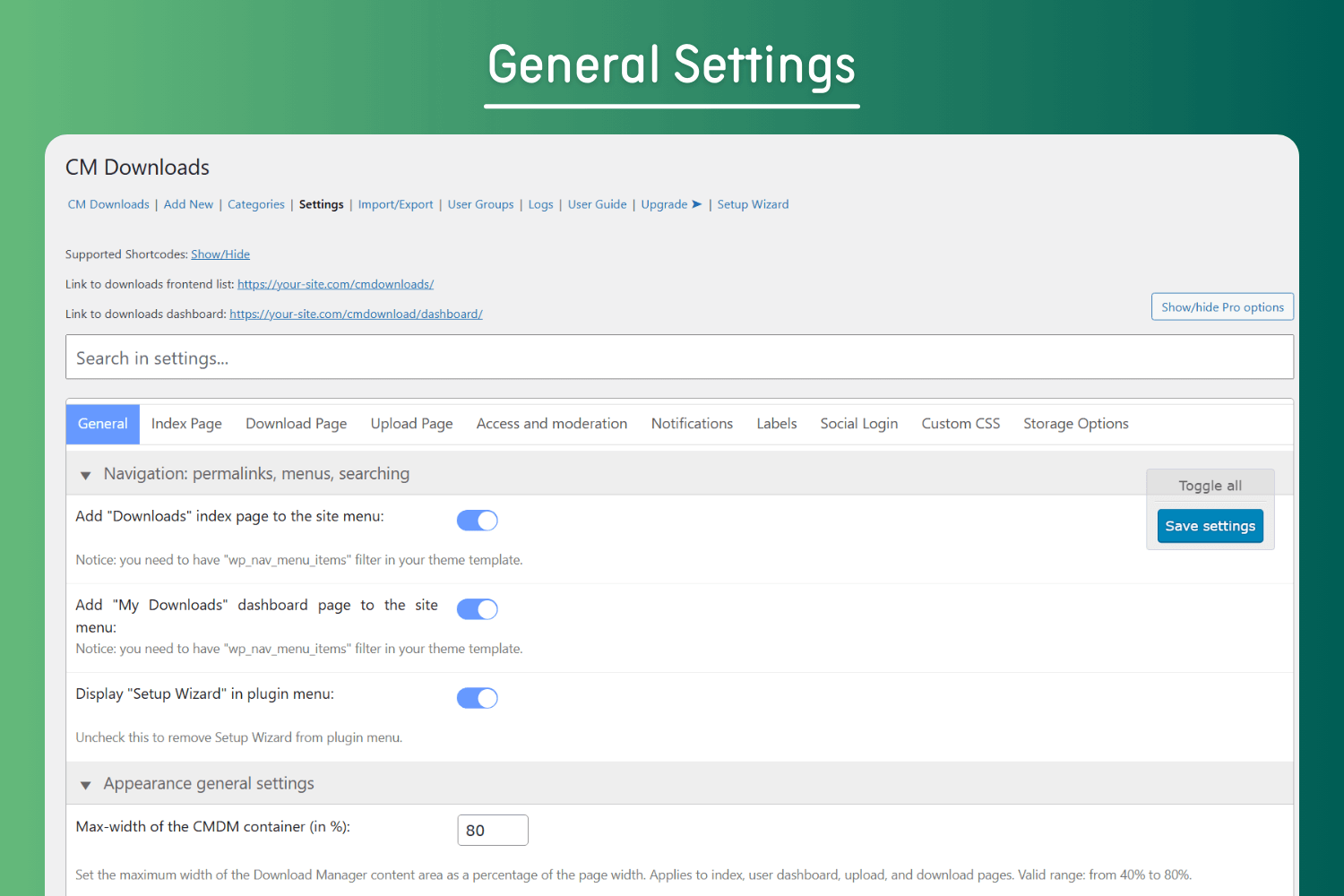
Task: Toggle Add "Downloads" index page to site menu
Action: click(477, 521)
